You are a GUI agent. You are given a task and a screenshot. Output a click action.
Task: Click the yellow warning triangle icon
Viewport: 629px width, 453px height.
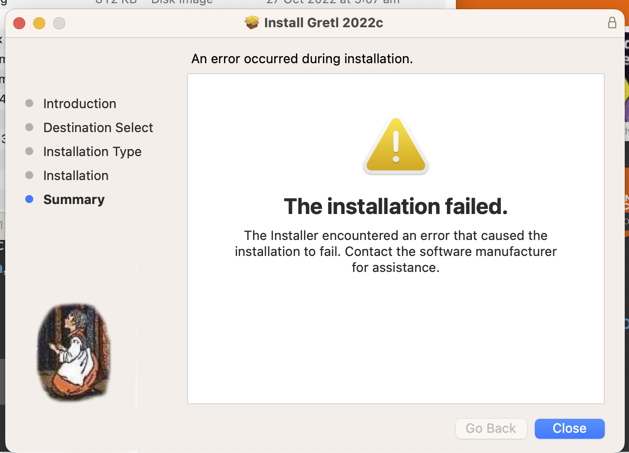pyautogui.click(x=396, y=145)
